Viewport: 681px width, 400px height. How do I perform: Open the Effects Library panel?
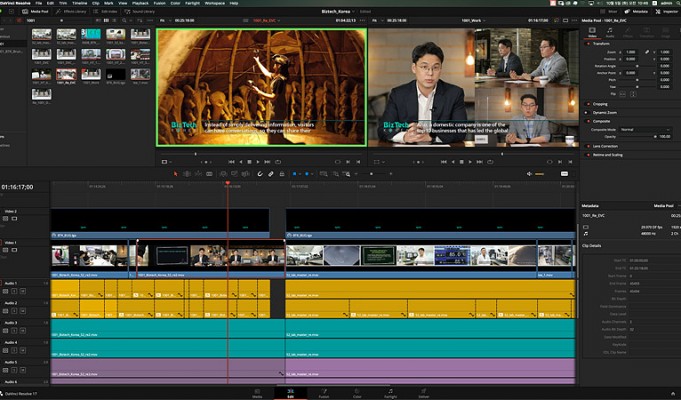71,11
